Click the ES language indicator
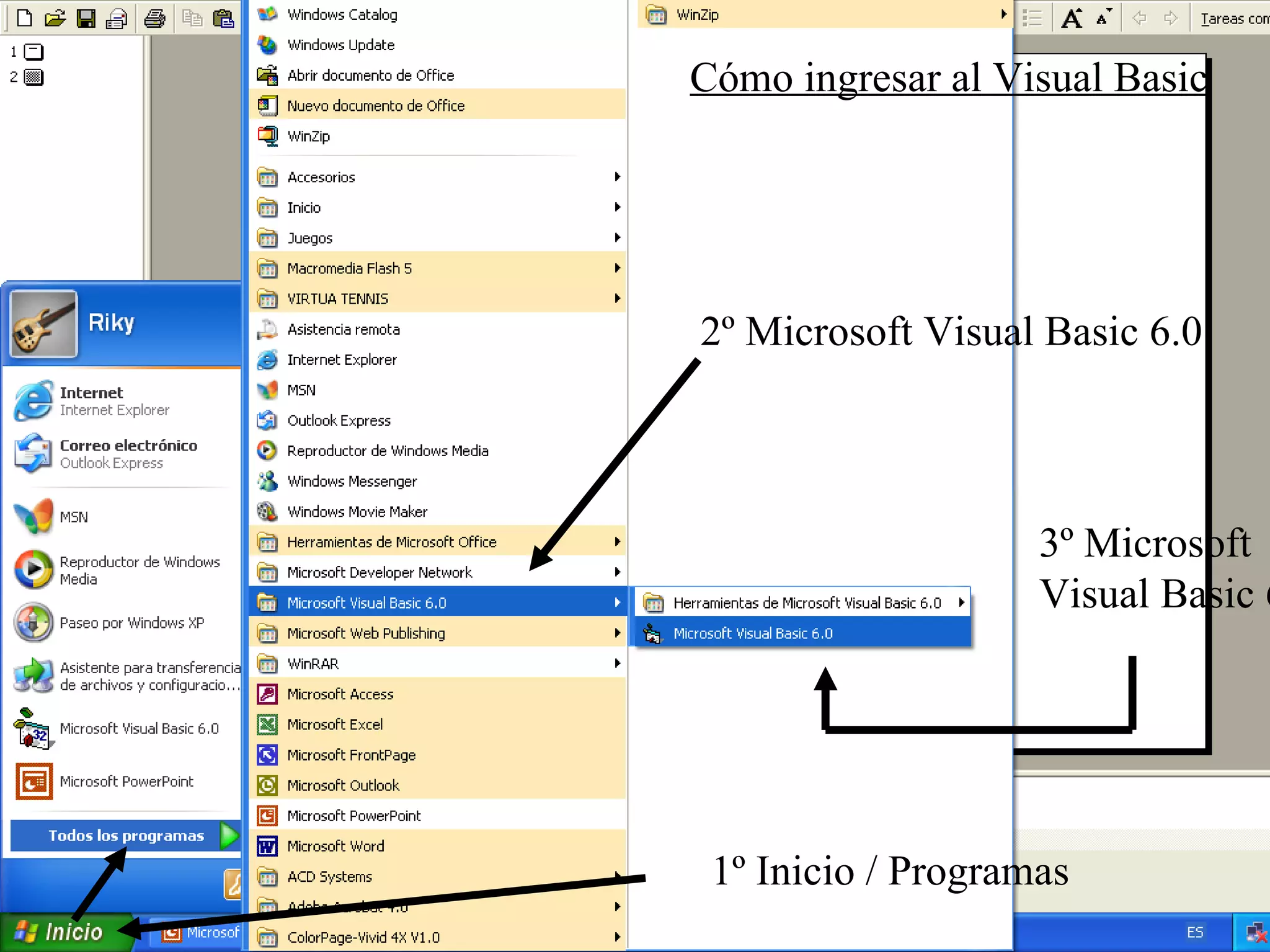Image resolution: width=1270 pixels, height=952 pixels. pyautogui.click(x=1195, y=932)
